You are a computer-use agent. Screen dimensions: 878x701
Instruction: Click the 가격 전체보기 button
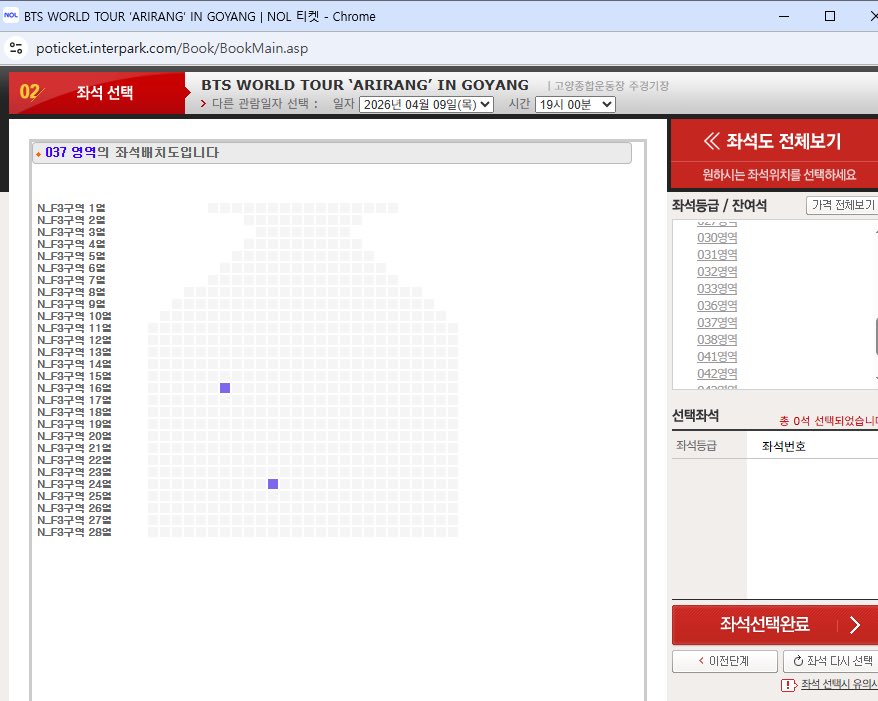click(x=843, y=205)
